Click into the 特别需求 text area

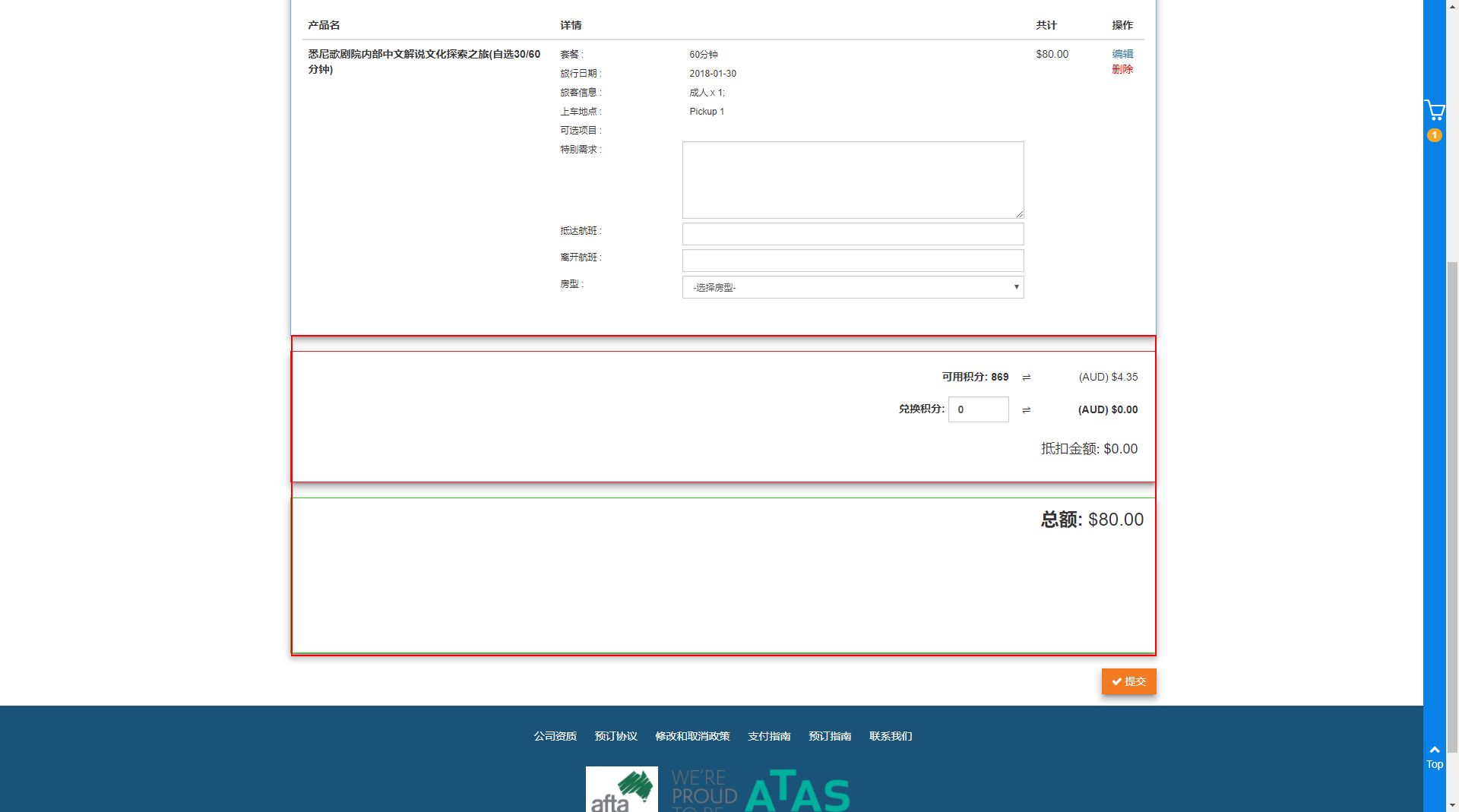point(852,180)
